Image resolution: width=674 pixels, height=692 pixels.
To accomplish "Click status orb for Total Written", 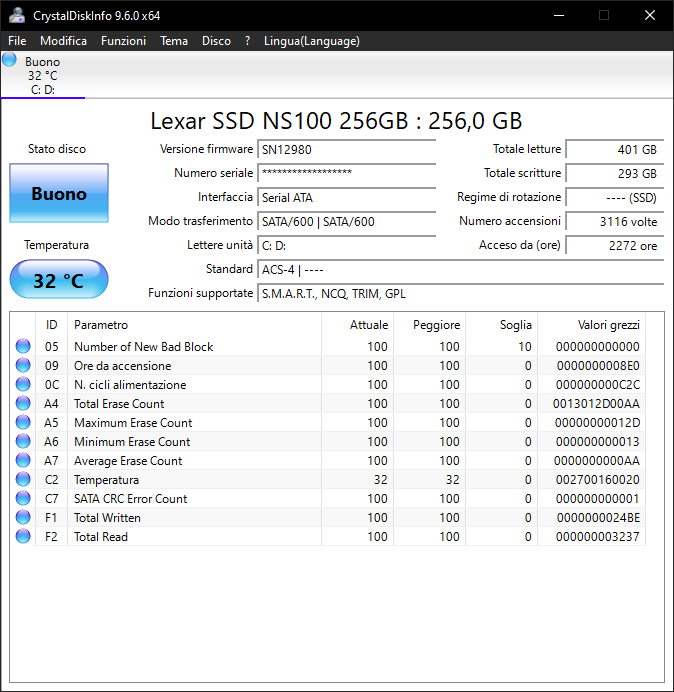I will coord(23,517).
